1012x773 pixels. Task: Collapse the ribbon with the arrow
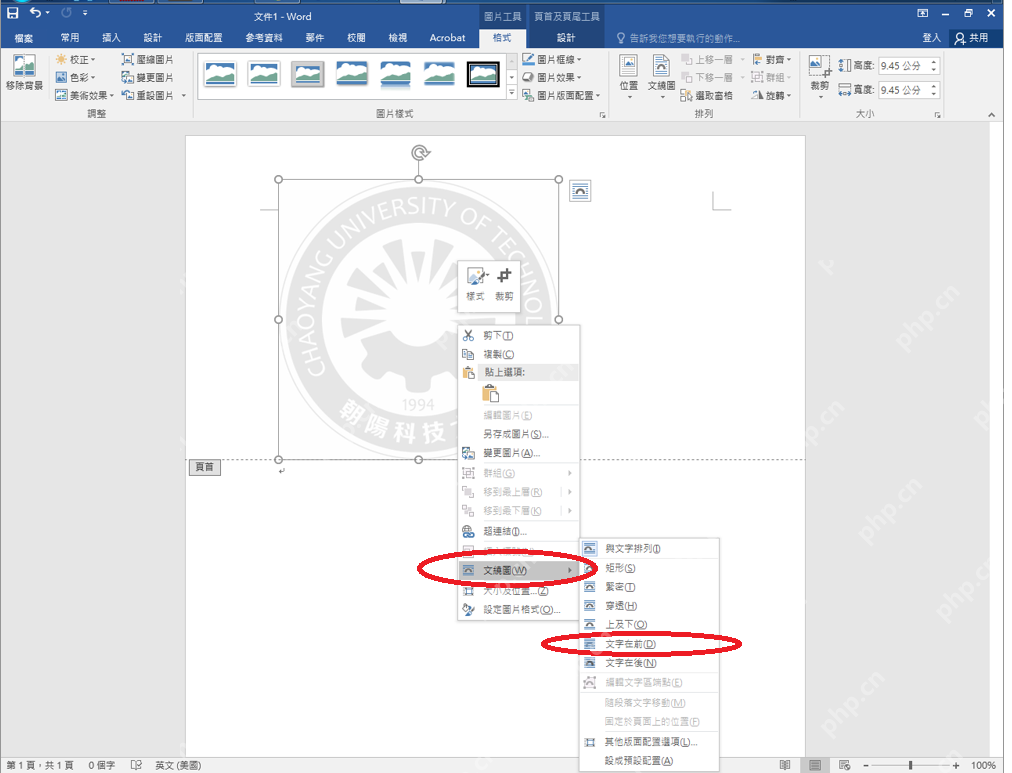pyautogui.click(x=991, y=115)
